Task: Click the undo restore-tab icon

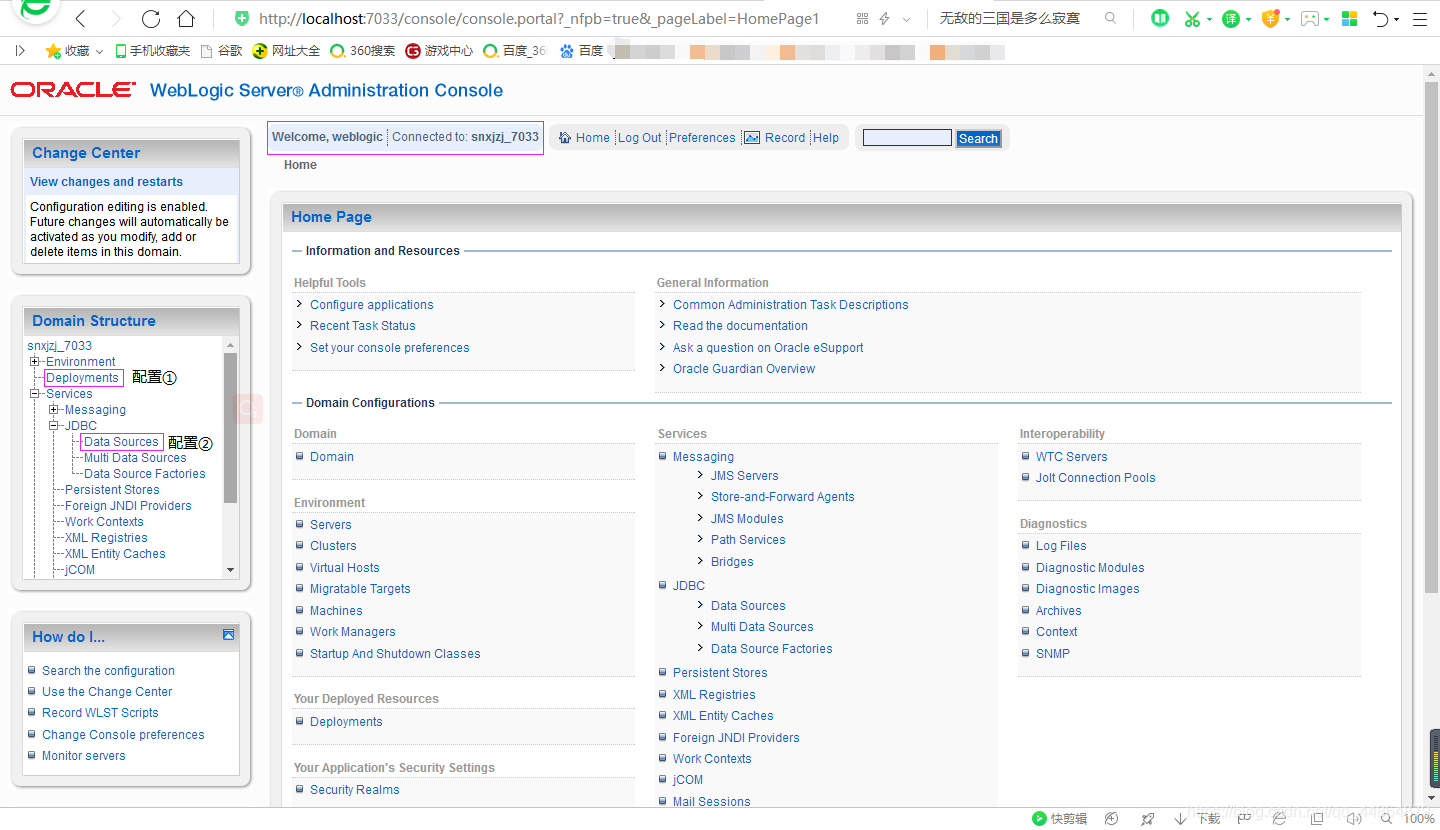Action: tap(1381, 19)
